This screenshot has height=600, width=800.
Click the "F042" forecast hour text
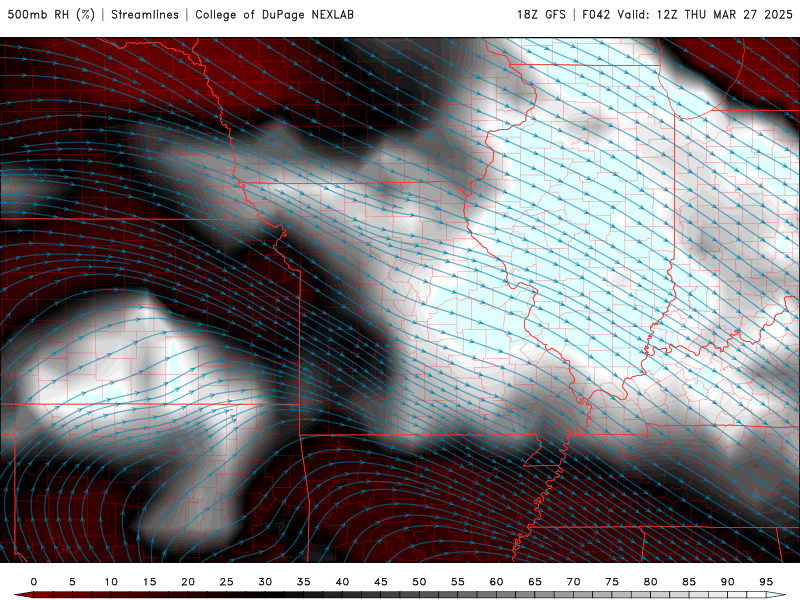(596, 15)
